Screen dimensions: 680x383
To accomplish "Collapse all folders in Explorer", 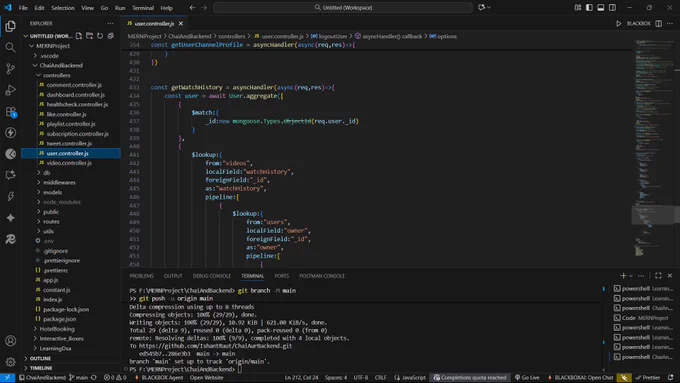I will (x=111, y=36).
